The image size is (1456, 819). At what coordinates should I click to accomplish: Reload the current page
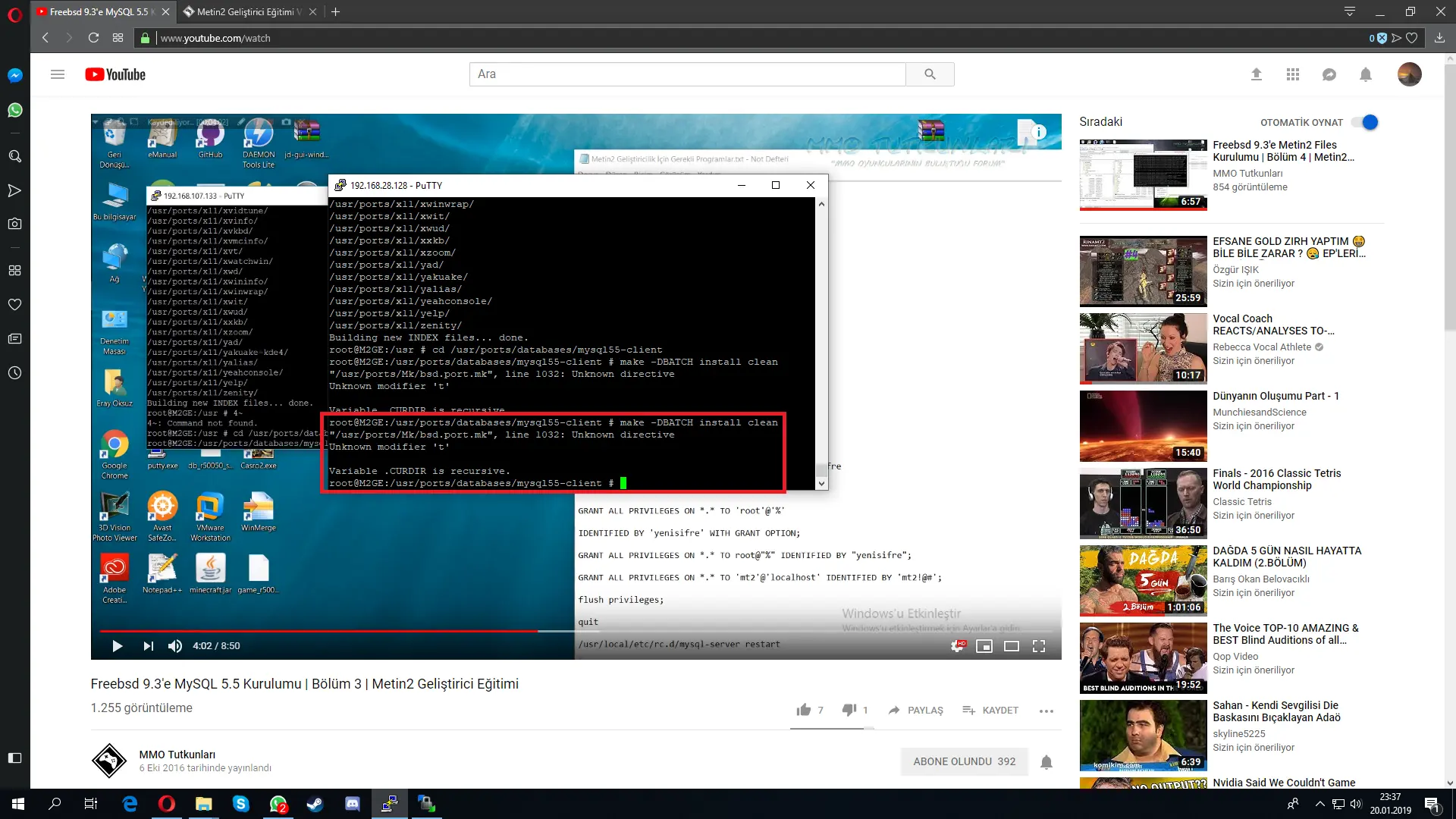click(x=93, y=38)
